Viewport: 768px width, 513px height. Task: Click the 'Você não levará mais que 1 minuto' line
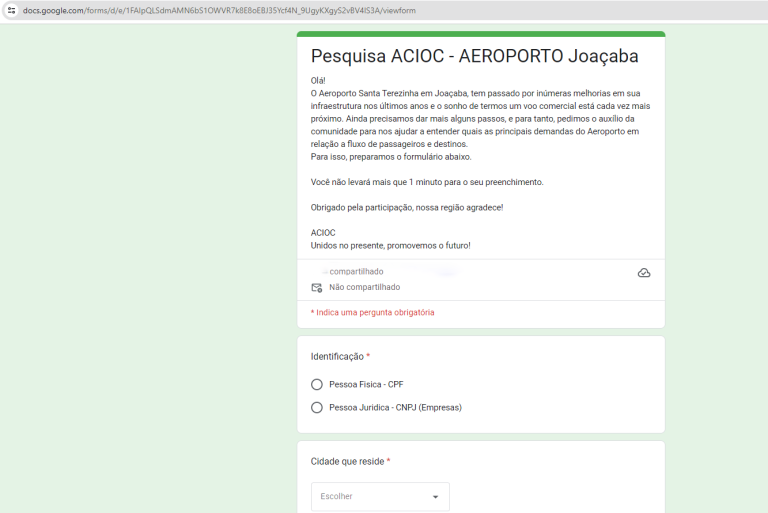(x=427, y=182)
